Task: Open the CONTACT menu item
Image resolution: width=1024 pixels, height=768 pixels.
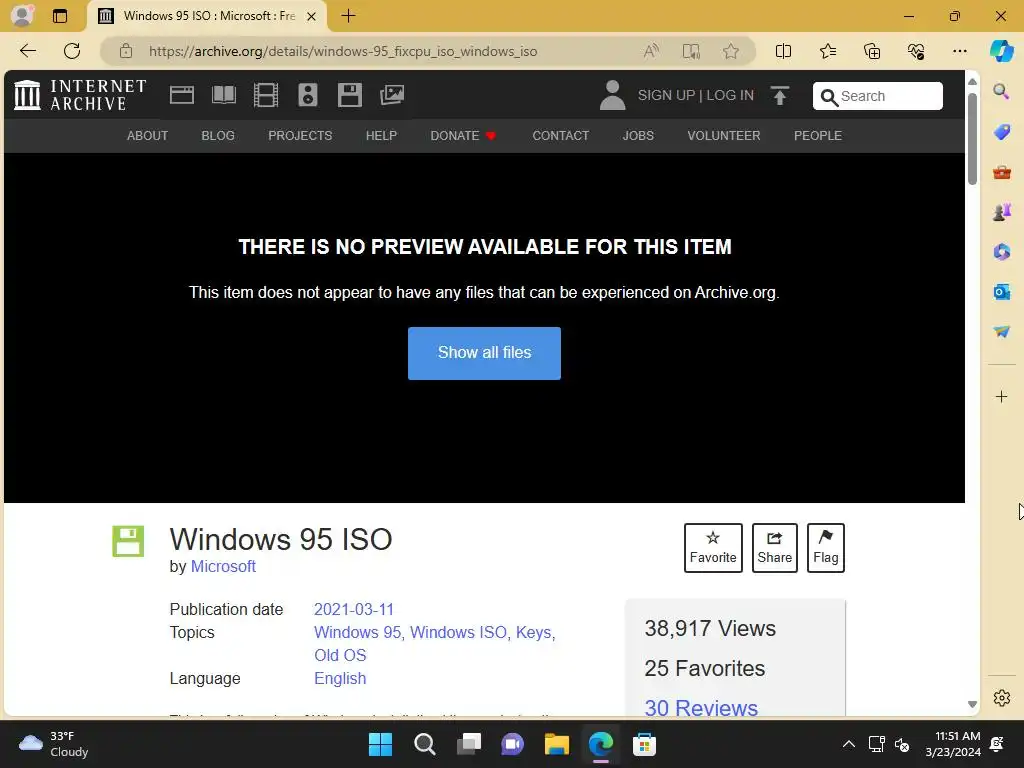Action: pos(560,136)
